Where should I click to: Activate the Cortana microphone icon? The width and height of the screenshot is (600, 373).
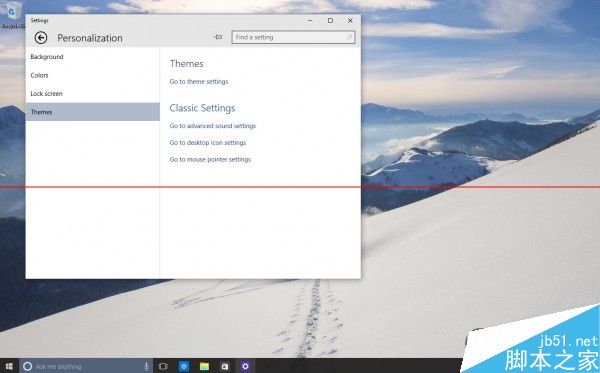pos(146,366)
